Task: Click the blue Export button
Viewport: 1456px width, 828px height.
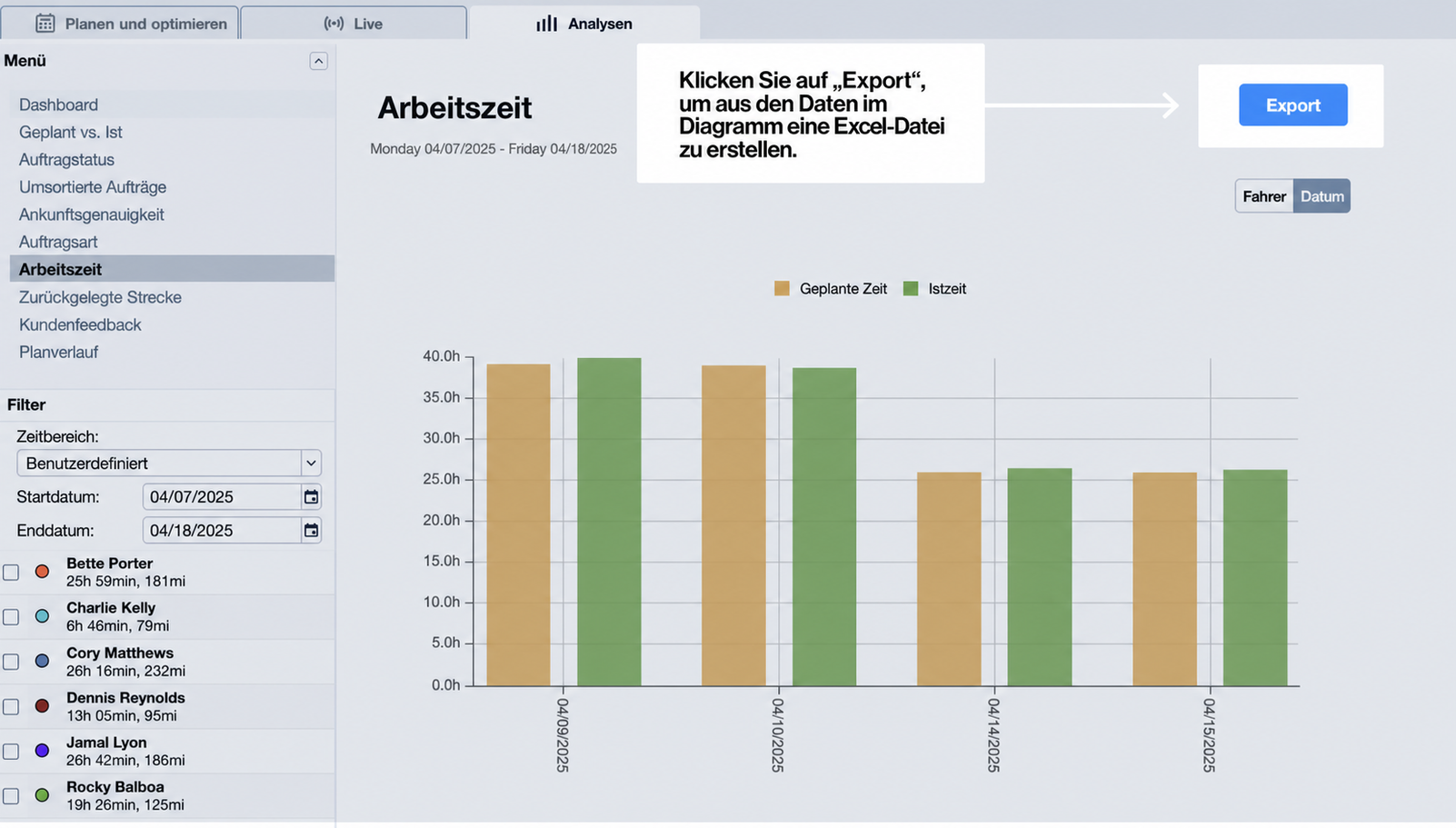Action: [1292, 105]
